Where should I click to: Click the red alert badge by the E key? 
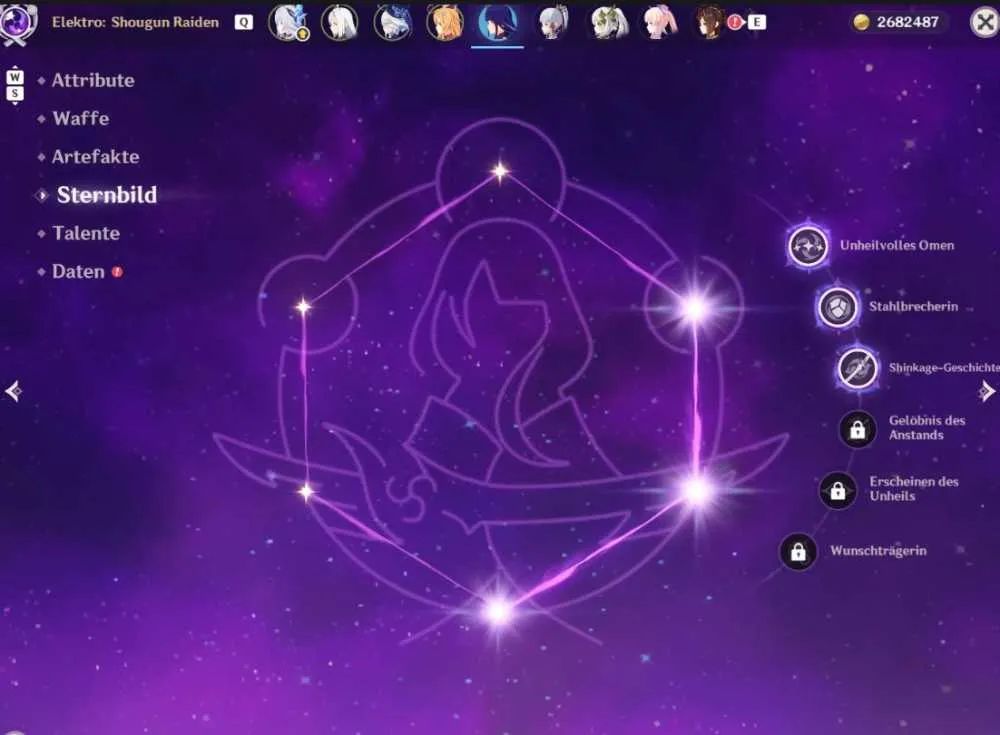pos(735,22)
